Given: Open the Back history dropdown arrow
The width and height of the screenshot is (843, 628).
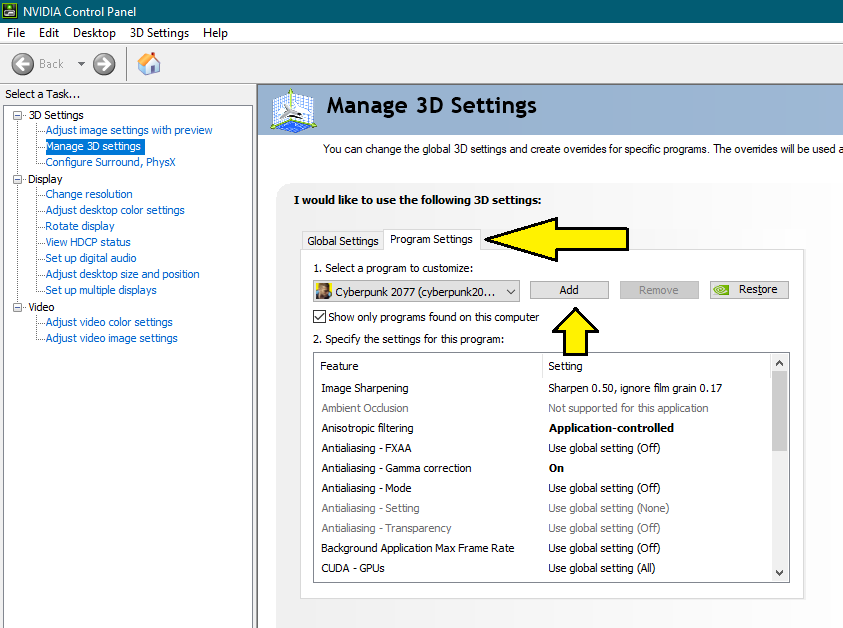Looking at the screenshot, I should point(81,64).
